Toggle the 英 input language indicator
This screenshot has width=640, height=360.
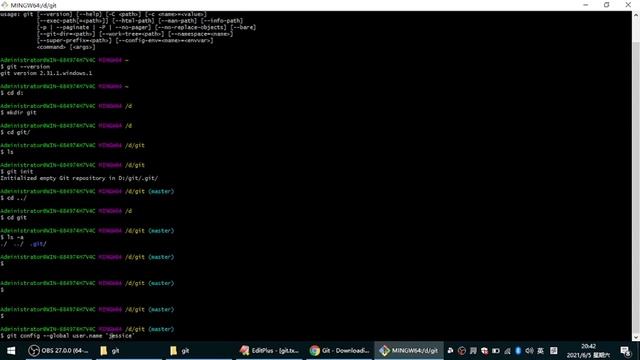pos(540,351)
